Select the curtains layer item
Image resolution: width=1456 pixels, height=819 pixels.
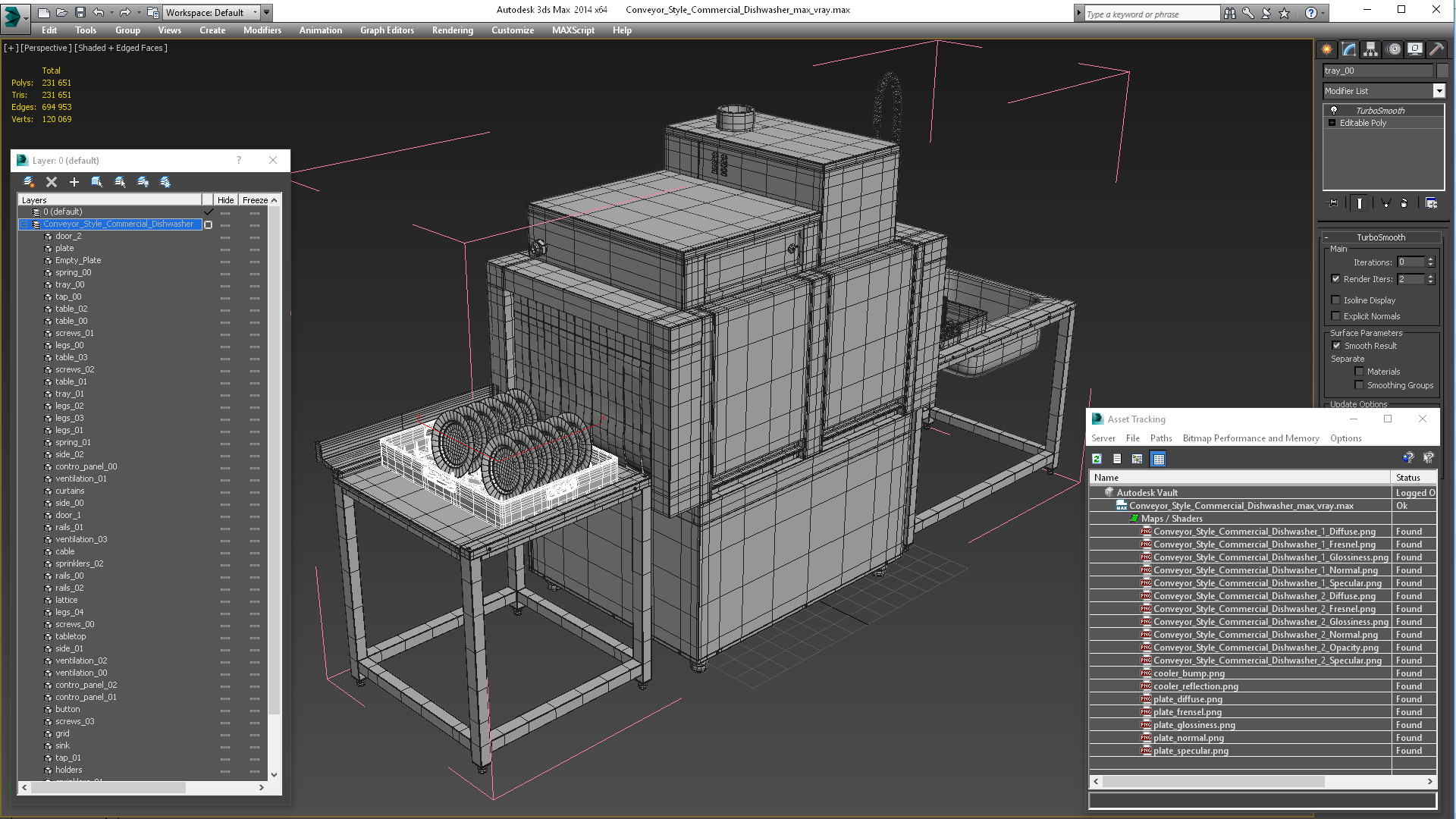pyautogui.click(x=70, y=491)
